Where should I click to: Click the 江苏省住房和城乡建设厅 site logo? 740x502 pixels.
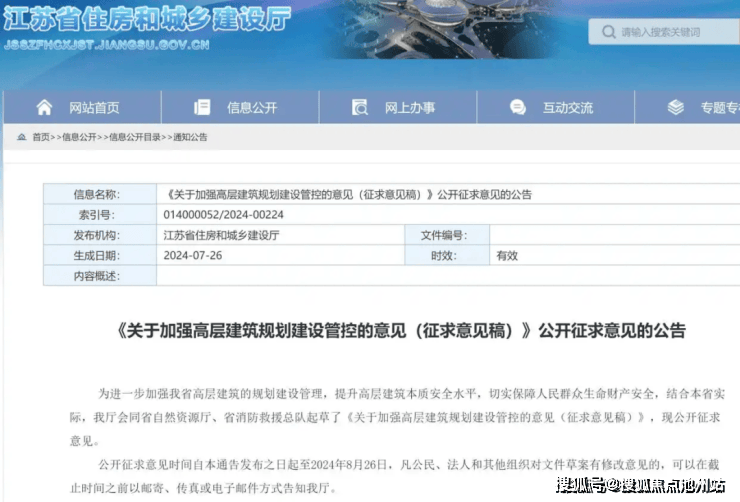(x=147, y=19)
